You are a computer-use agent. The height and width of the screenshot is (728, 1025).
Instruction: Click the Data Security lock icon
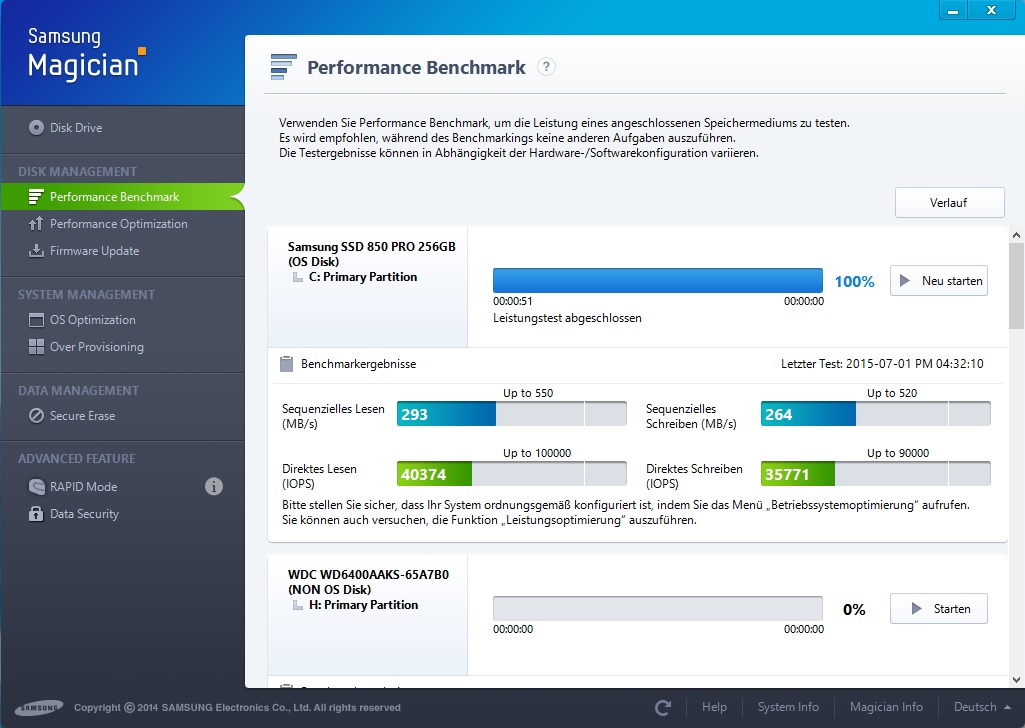pyautogui.click(x=36, y=514)
